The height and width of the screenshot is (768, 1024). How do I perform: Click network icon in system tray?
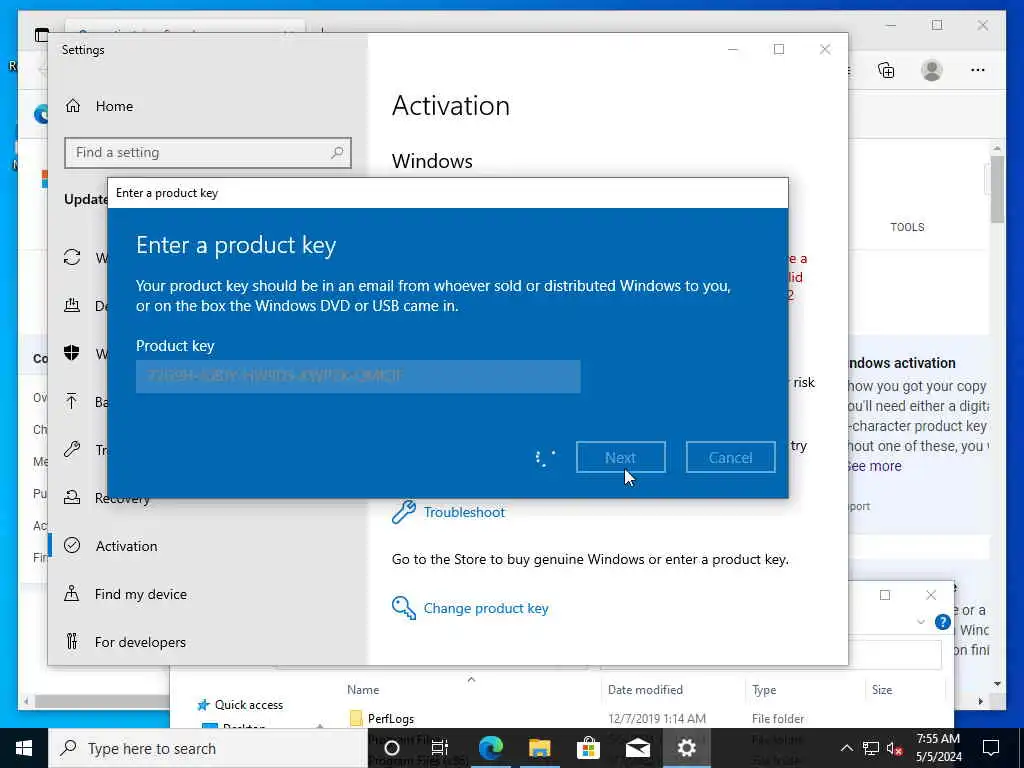871,748
